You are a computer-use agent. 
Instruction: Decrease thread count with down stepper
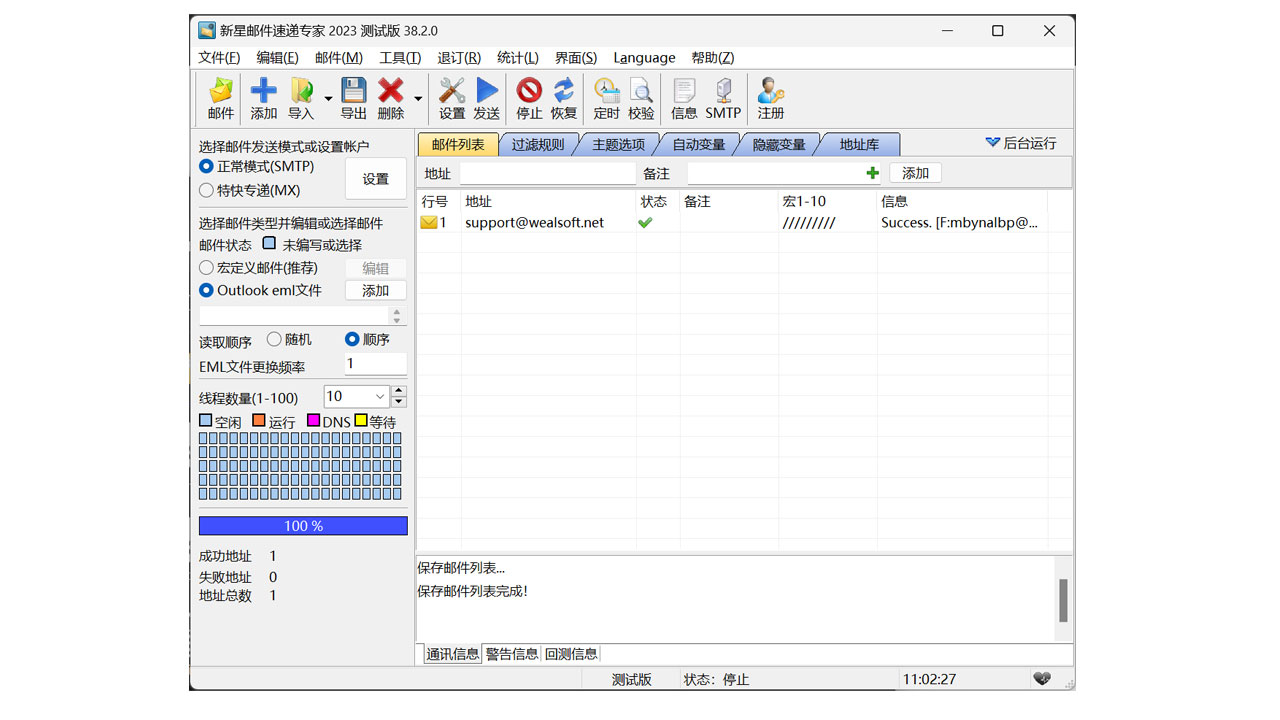coord(399,402)
